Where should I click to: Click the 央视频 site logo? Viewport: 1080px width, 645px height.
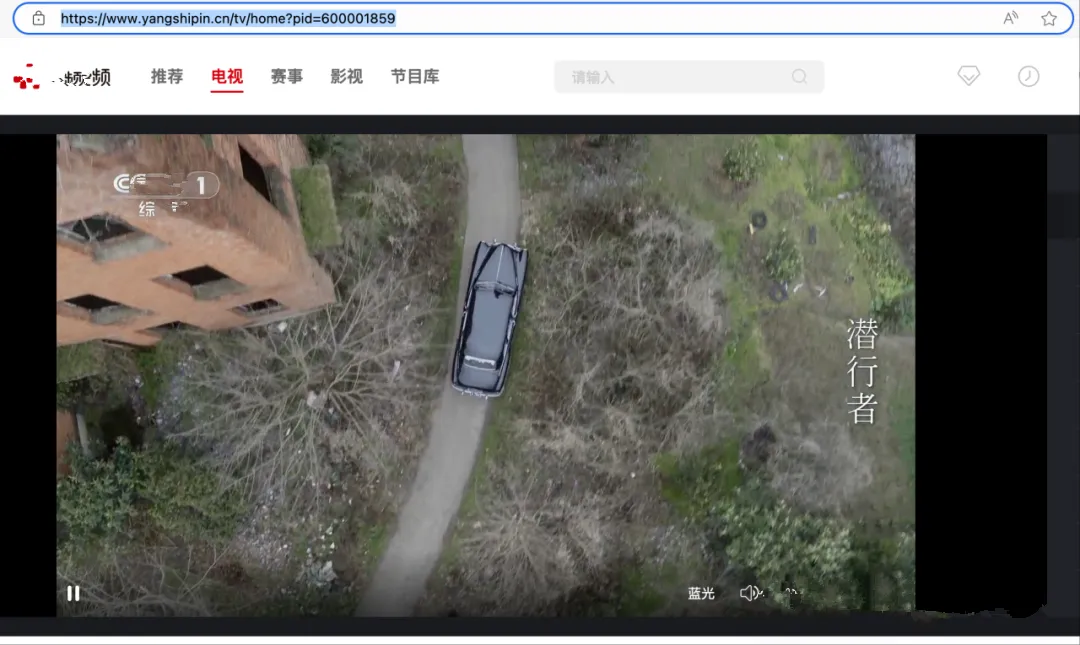pyautogui.click(x=62, y=76)
